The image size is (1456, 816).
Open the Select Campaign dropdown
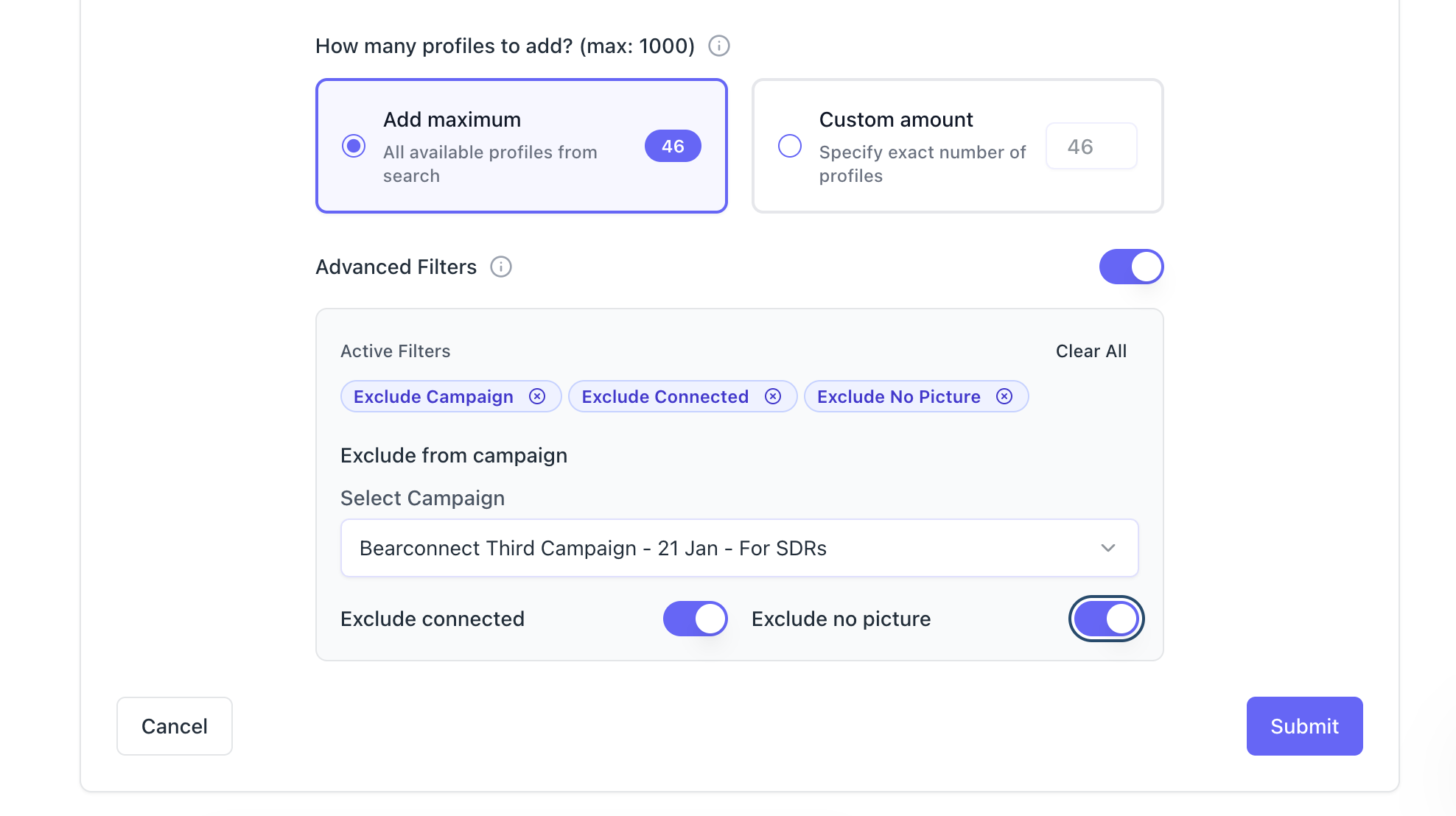(738, 548)
